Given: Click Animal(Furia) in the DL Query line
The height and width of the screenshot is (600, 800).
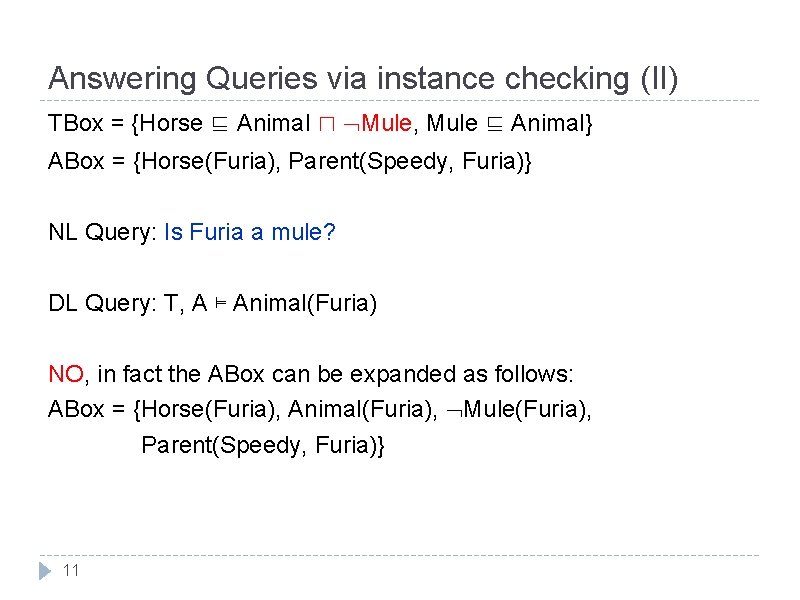Looking at the screenshot, I should click(305, 304).
